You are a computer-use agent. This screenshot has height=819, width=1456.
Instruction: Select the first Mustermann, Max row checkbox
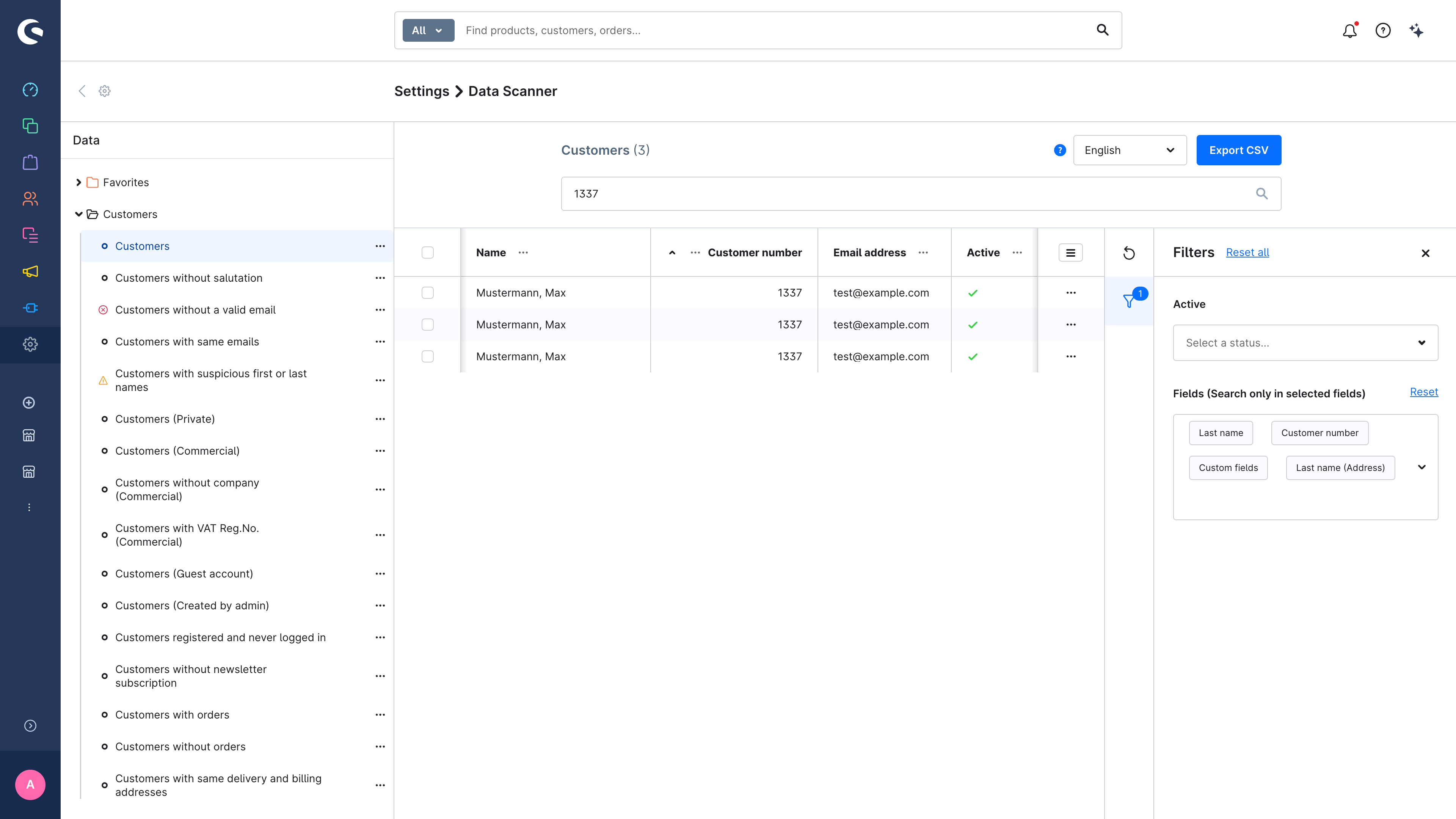pyautogui.click(x=427, y=293)
